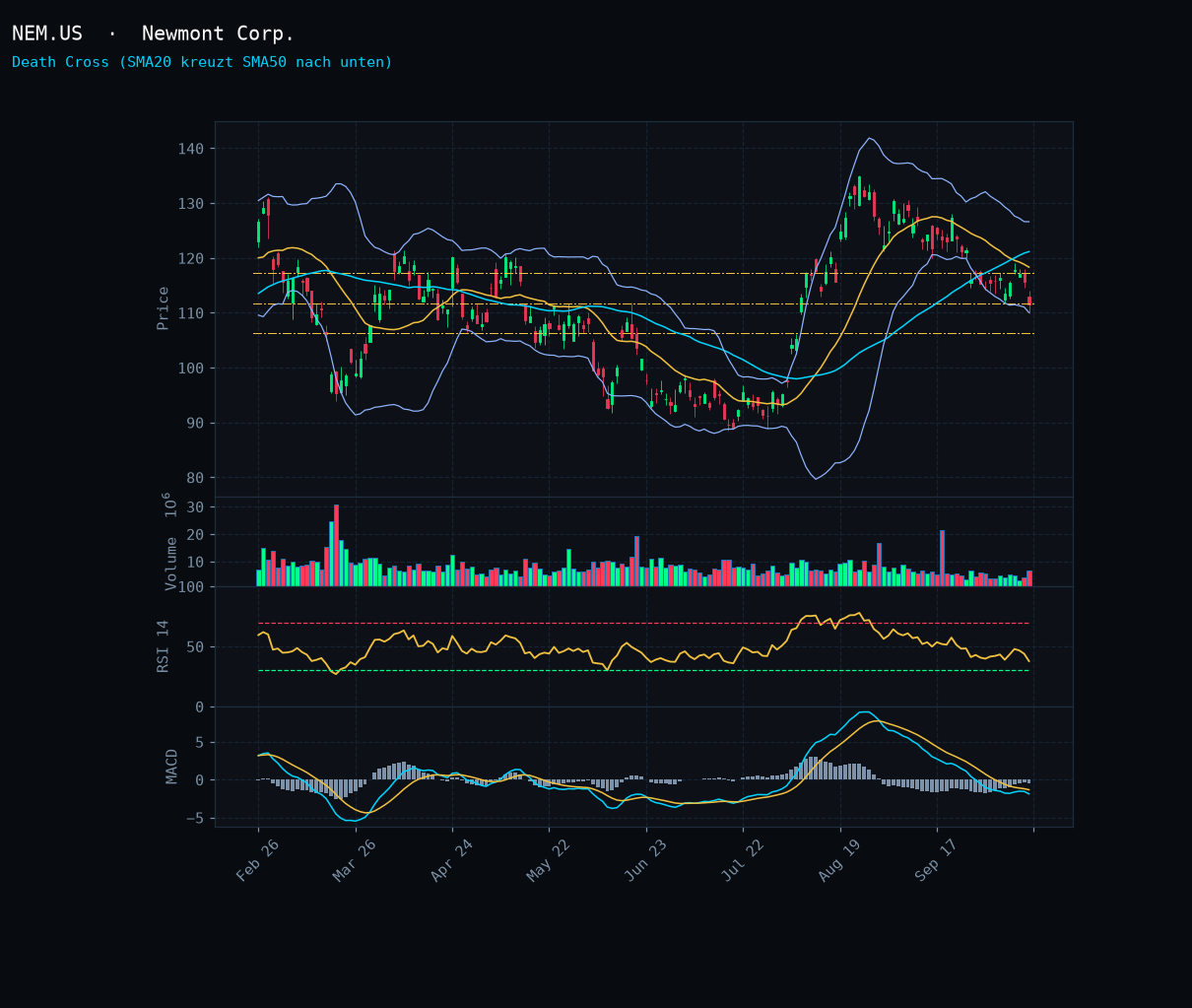The width and height of the screenshot is (1192, 1008).
Task: Click the Volume axis label
Action: click(x=170, y=541)
